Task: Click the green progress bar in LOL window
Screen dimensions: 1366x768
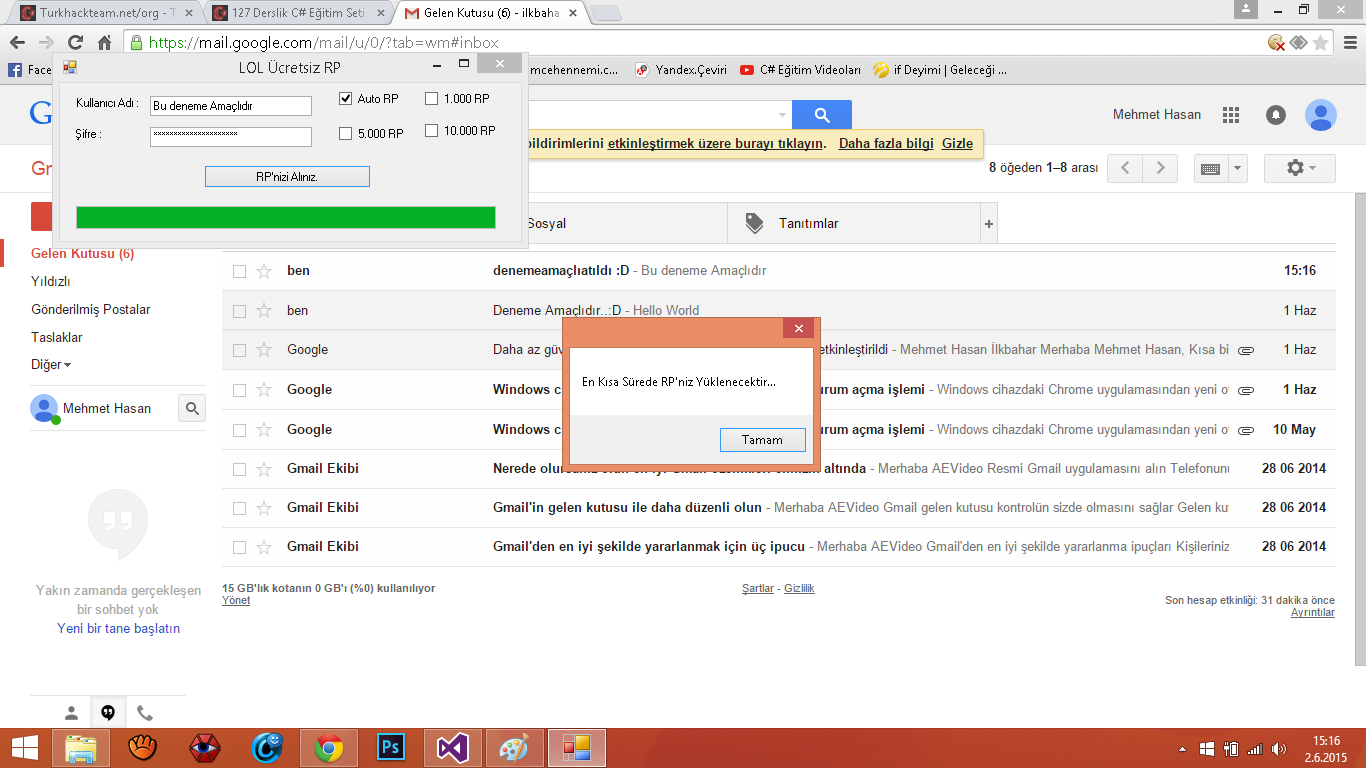Action: (286, 217)
